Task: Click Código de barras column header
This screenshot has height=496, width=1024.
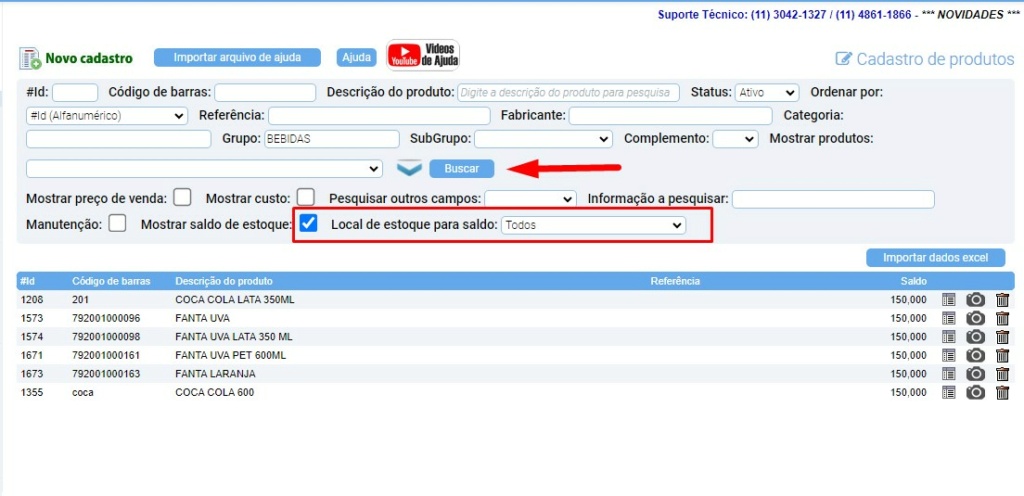Action: [111, 281]
